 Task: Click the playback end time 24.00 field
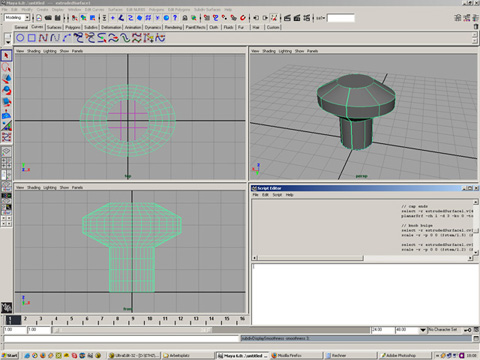point(382,330)
